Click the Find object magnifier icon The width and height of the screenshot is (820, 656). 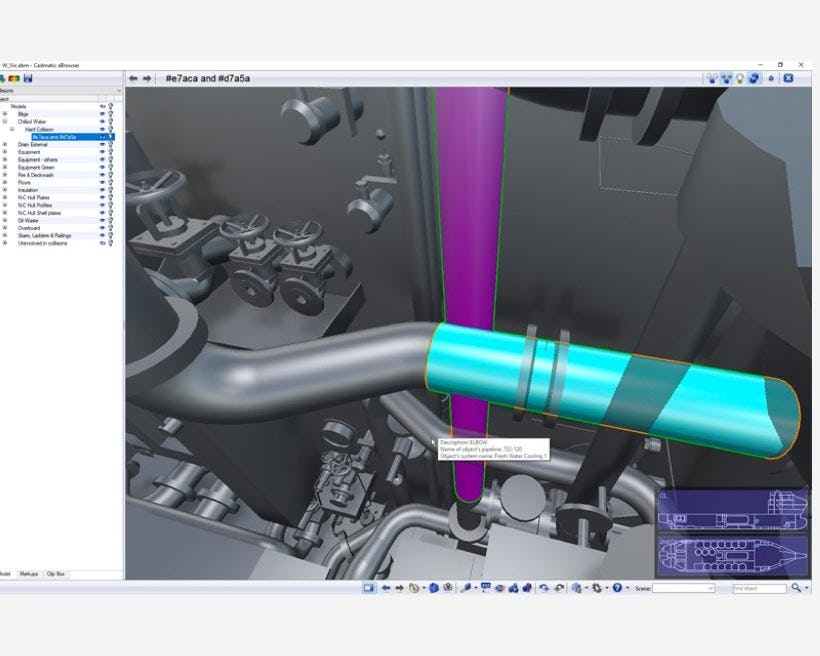796,588
